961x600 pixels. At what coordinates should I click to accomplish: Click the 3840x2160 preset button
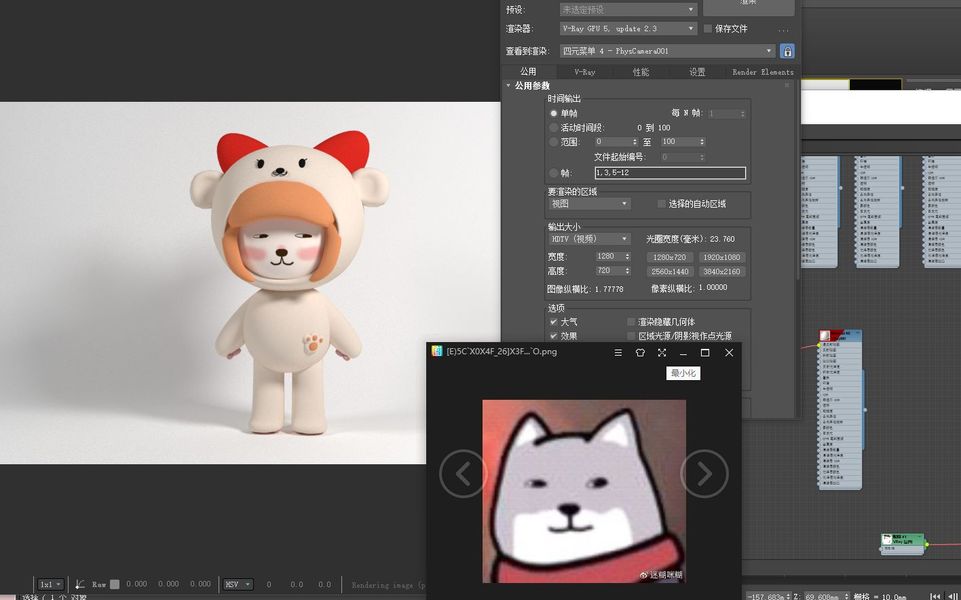click(x=721, y=271)
